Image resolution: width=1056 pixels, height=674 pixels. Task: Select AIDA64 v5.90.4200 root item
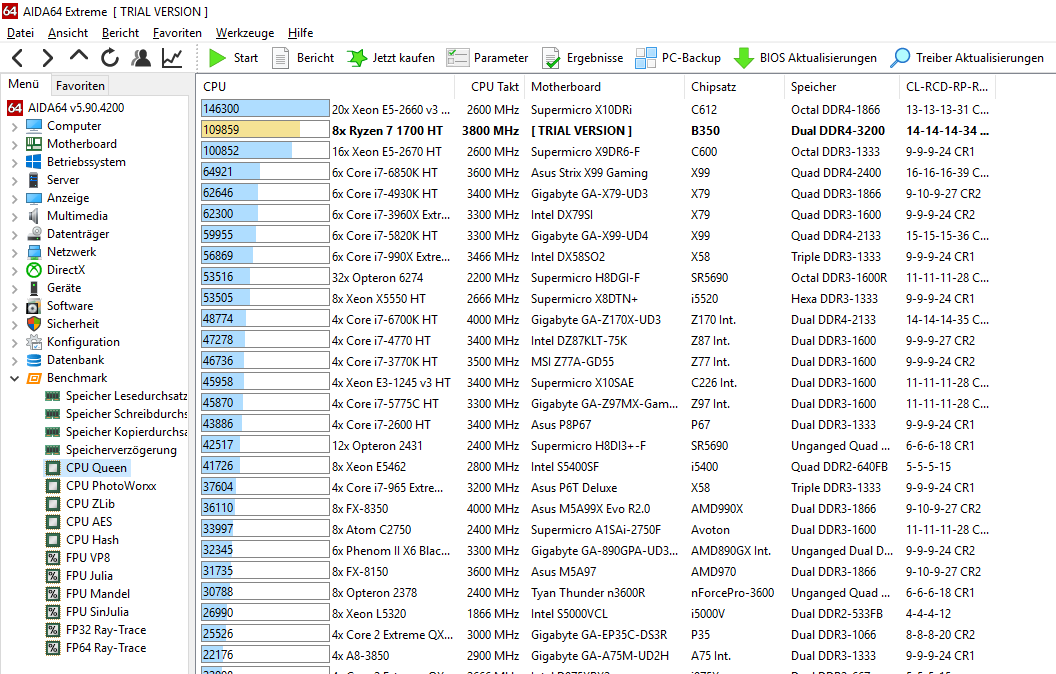[x=66, y=108]
